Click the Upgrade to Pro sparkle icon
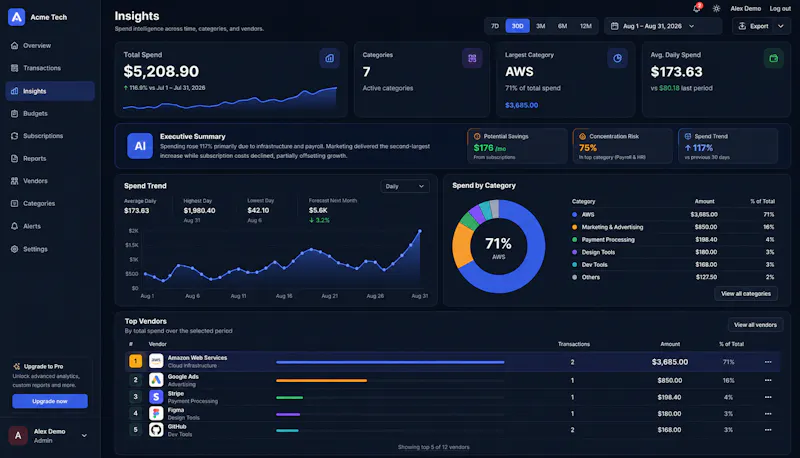Image resolution: width=800 pixels, height=458 pixels. coord(17,366)
